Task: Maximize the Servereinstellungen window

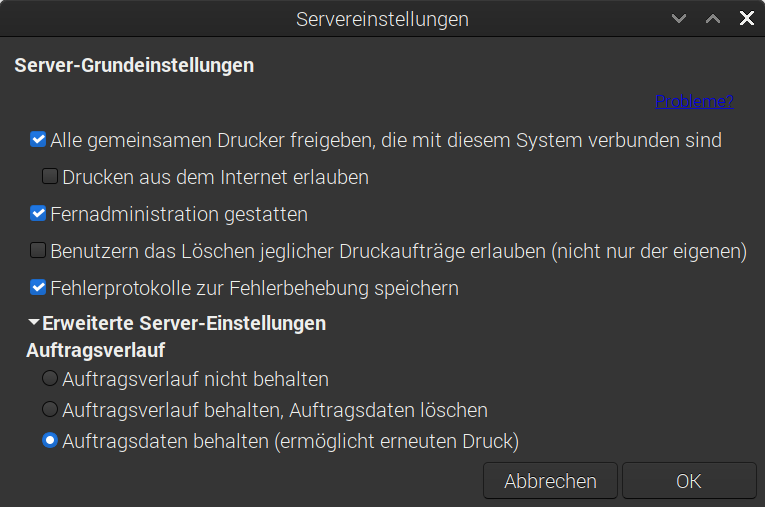Action: [713, 19]
